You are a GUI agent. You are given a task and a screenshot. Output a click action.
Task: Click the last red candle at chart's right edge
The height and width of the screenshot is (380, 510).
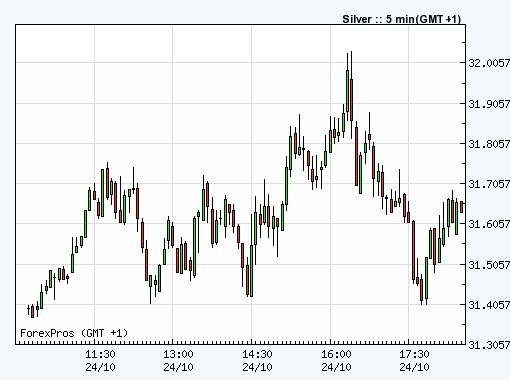[x=462, y=207]
